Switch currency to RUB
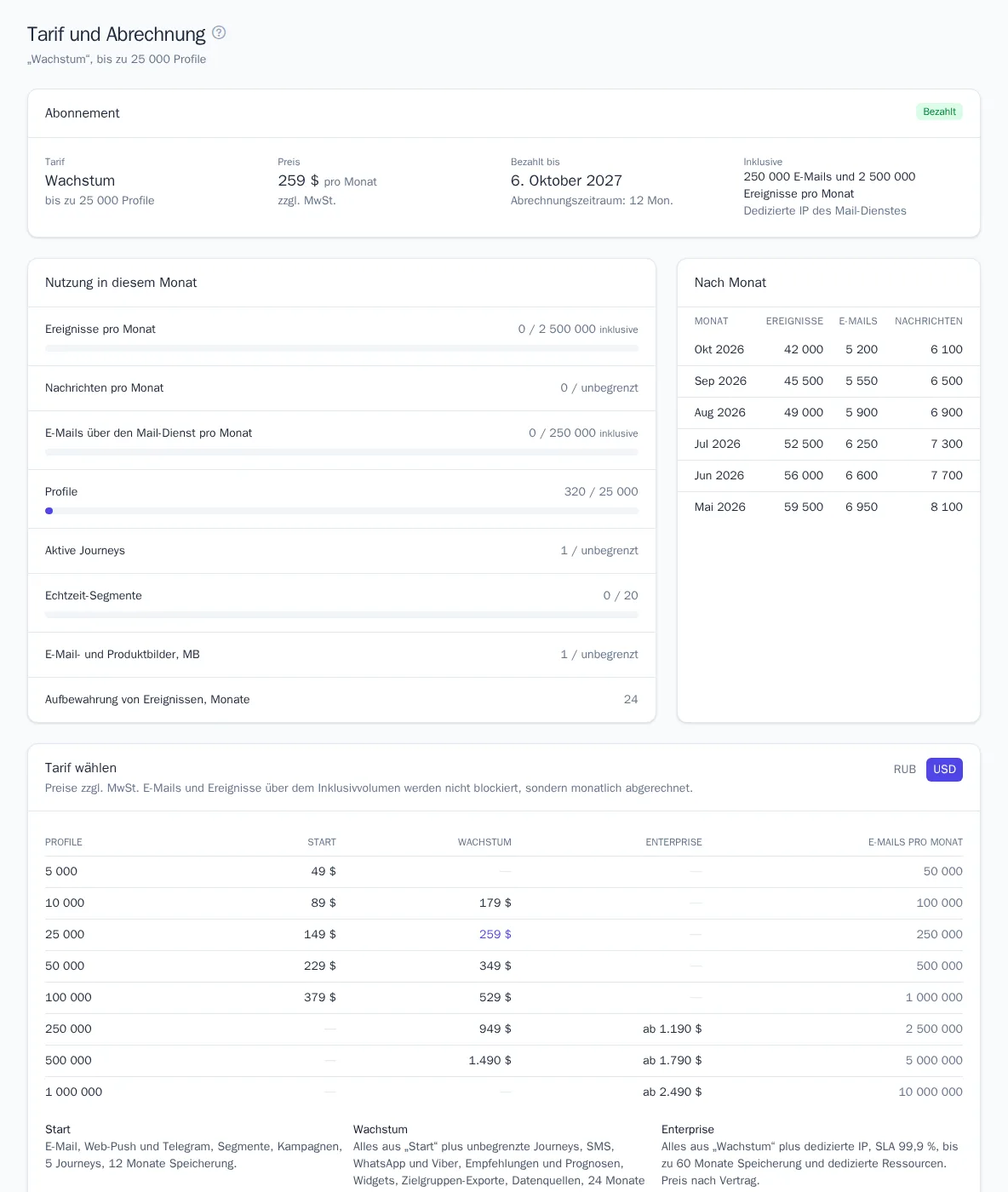 tap(905, 770)
